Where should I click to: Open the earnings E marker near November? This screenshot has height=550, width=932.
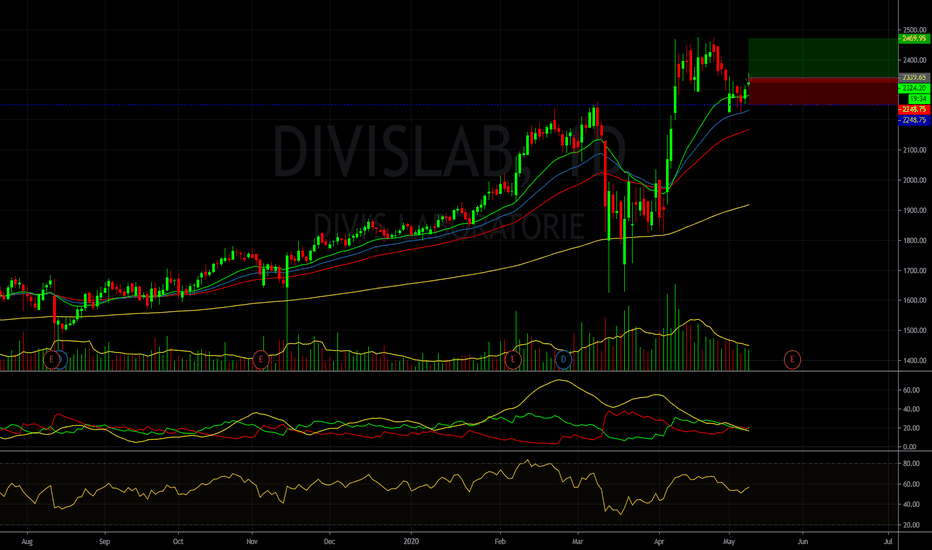(x=260, y=359)
